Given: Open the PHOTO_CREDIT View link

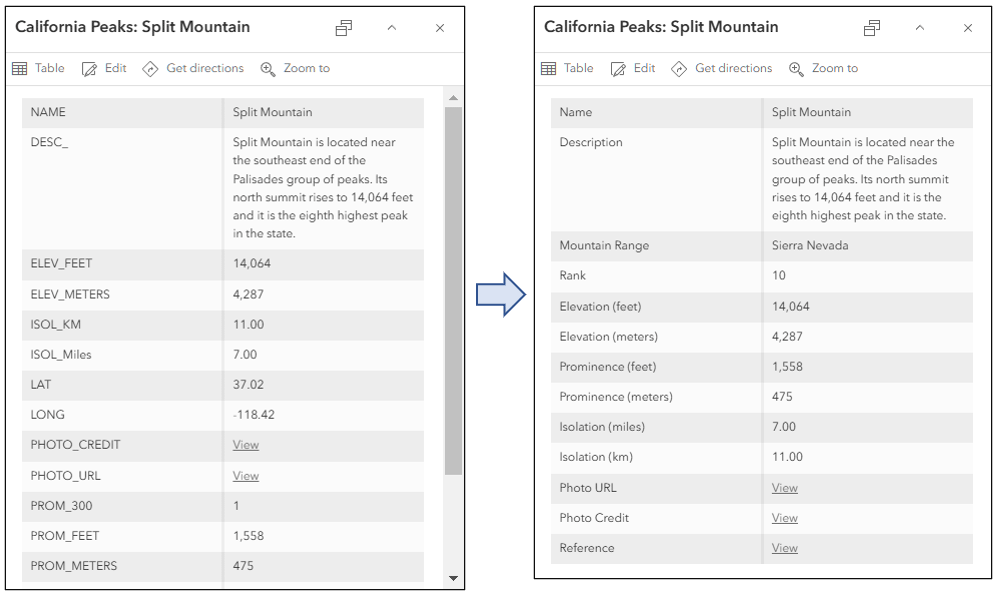Looking at the screenshot, I should tap(245, 445).
